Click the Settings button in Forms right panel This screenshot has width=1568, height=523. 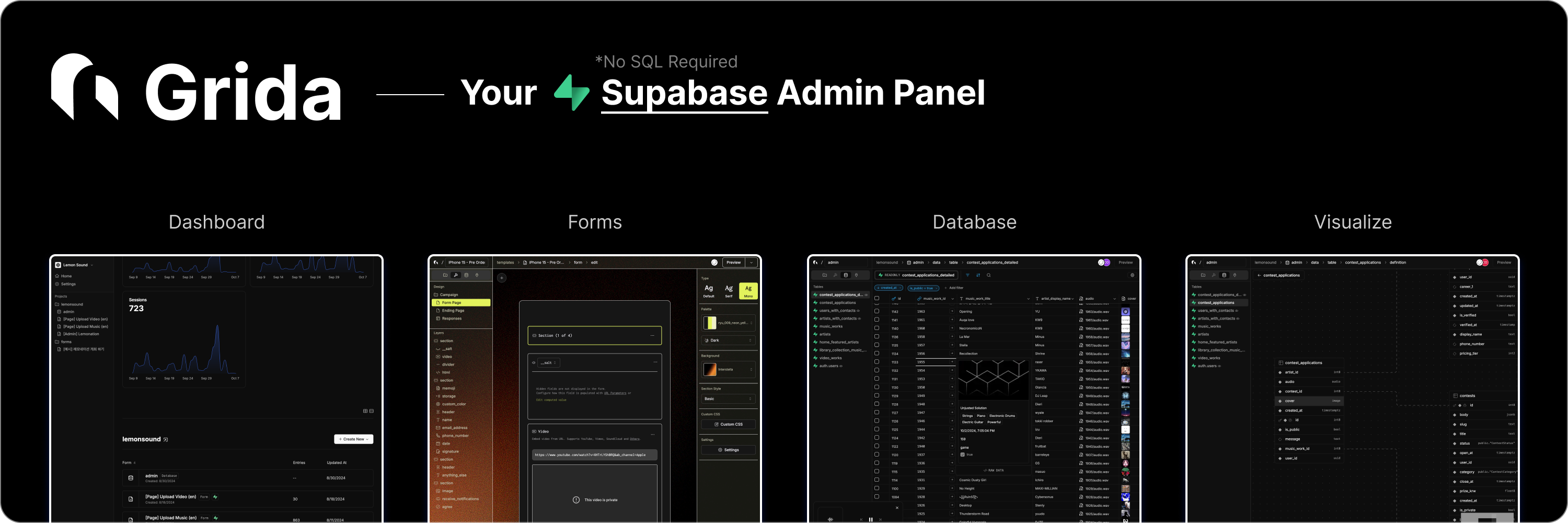point(729,450)
